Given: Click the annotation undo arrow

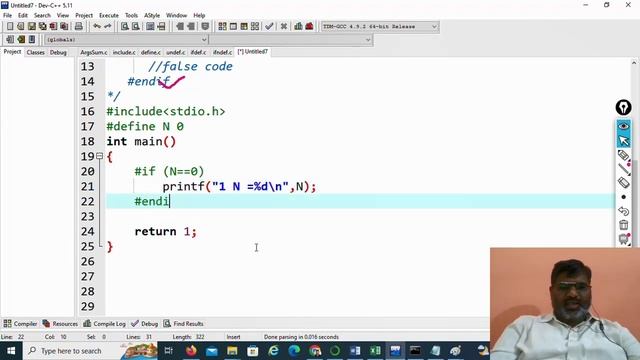Looking at the screenshot, I should click(x=623, y=211).
